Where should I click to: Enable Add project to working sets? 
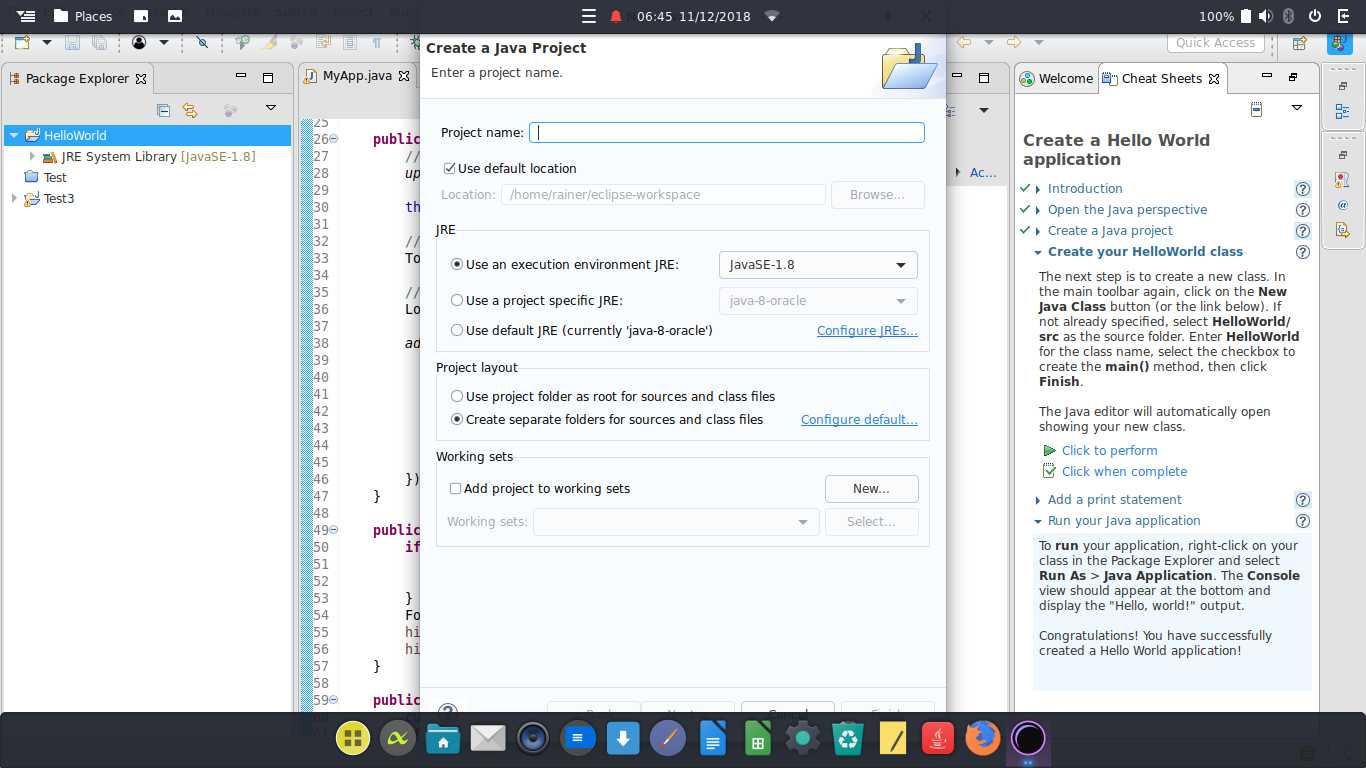(455, 488)
